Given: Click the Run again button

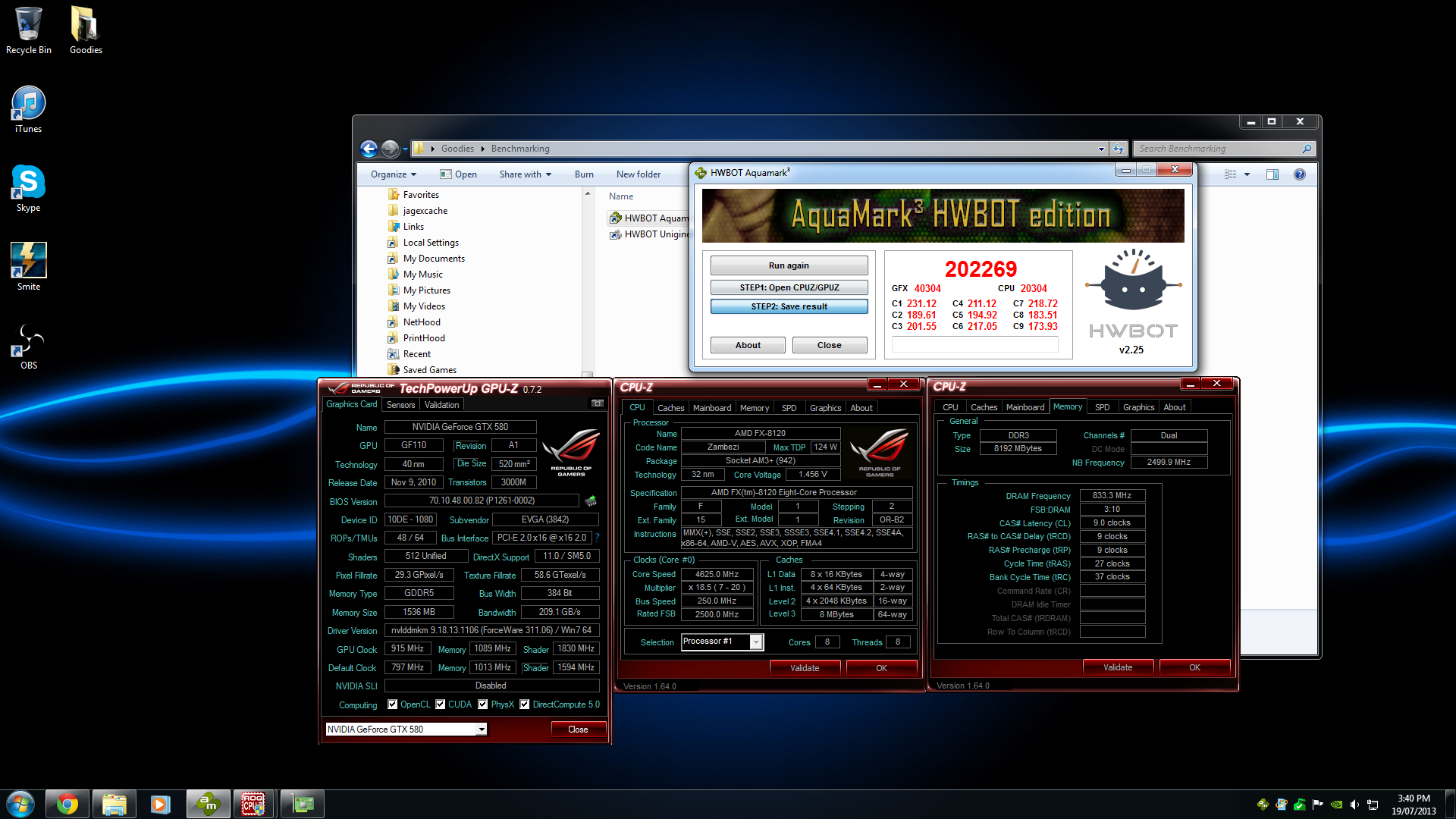Looking at the screenshot, I should point(789,265).
